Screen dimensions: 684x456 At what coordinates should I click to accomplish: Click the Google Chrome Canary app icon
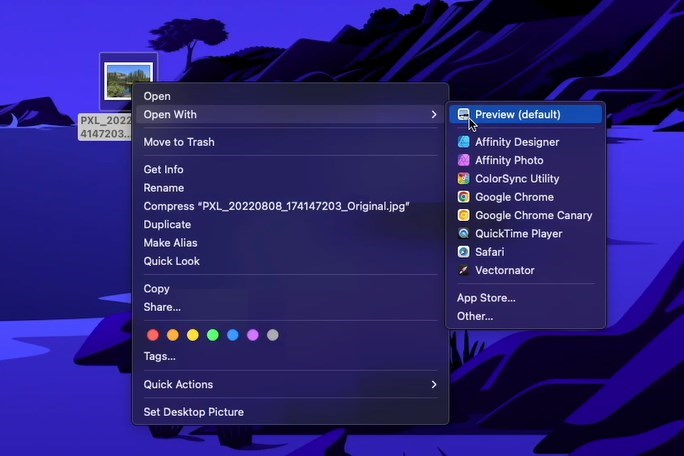pos(463,215)
